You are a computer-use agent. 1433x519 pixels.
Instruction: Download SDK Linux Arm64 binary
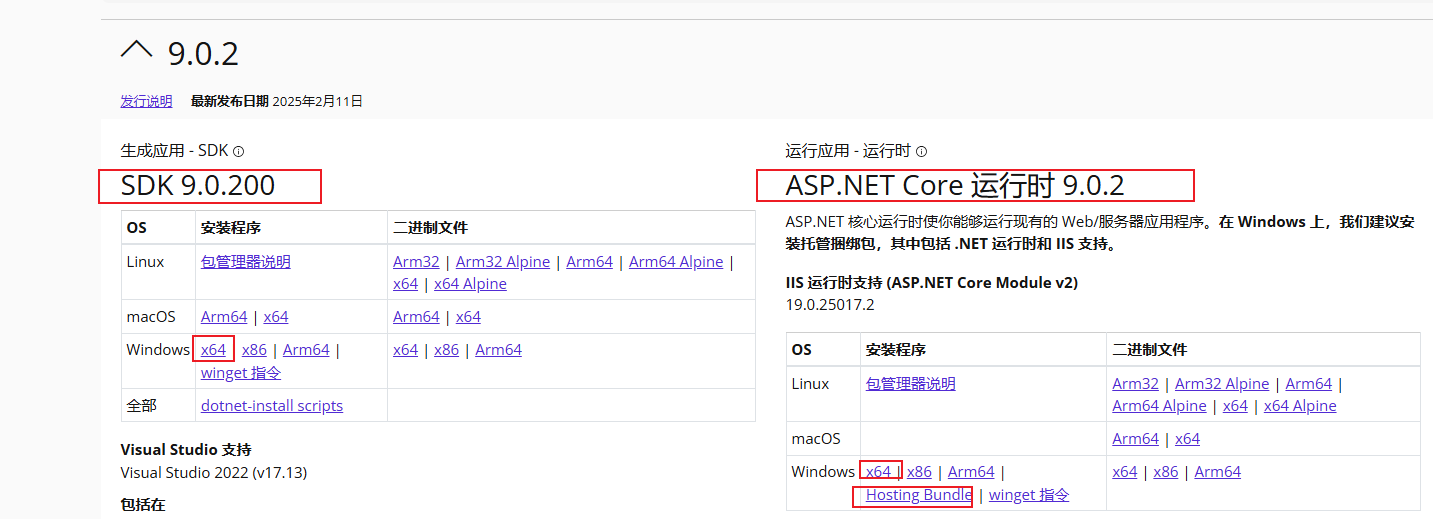[x=589, y=261]
